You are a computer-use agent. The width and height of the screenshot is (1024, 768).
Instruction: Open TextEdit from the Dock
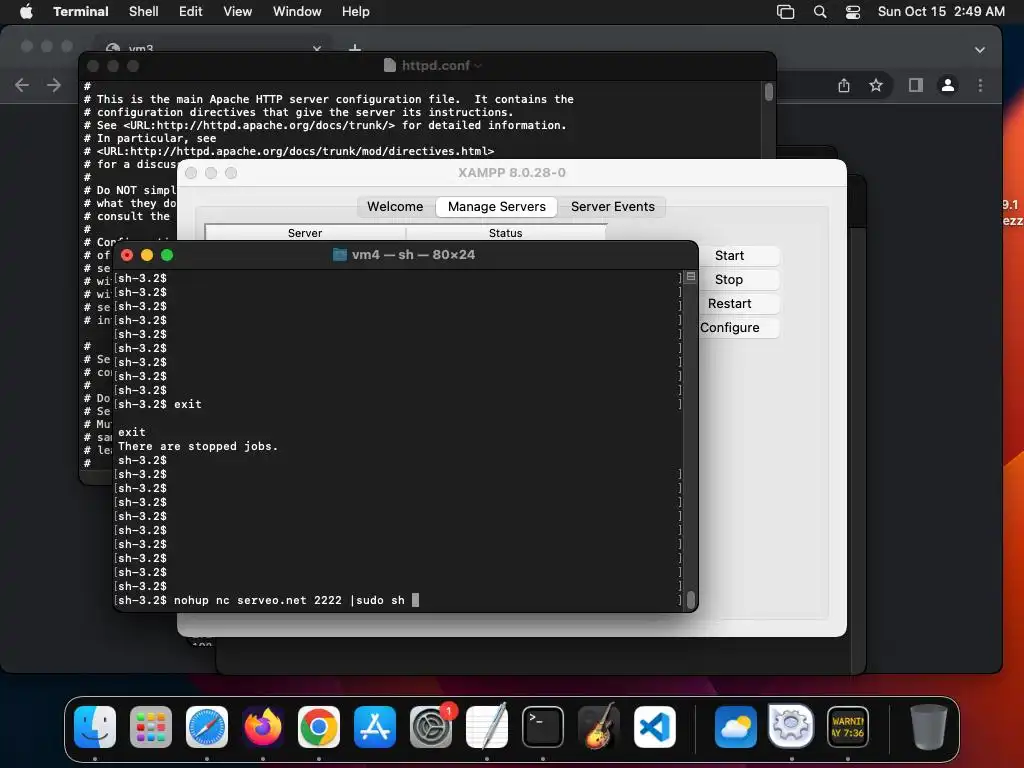coord(487,726)
